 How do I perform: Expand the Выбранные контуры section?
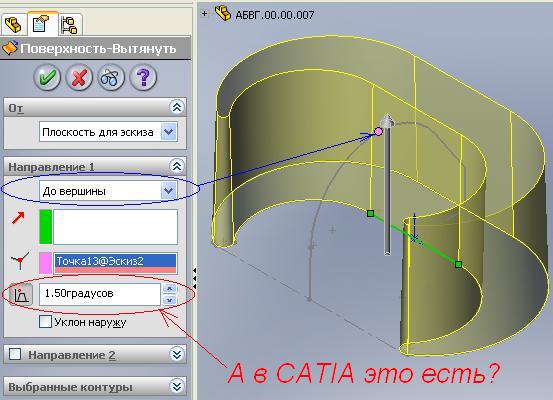[176, 386]
